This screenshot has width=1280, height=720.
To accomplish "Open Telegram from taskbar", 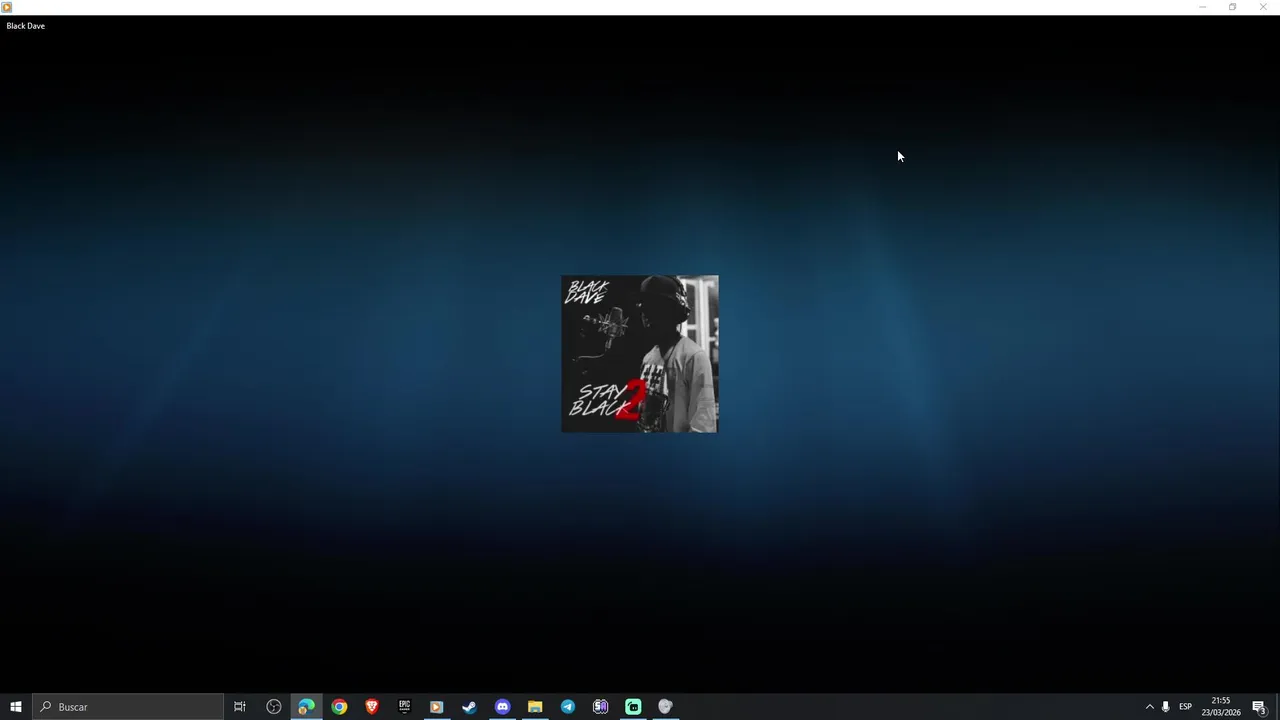I will (x=568, y=707).
